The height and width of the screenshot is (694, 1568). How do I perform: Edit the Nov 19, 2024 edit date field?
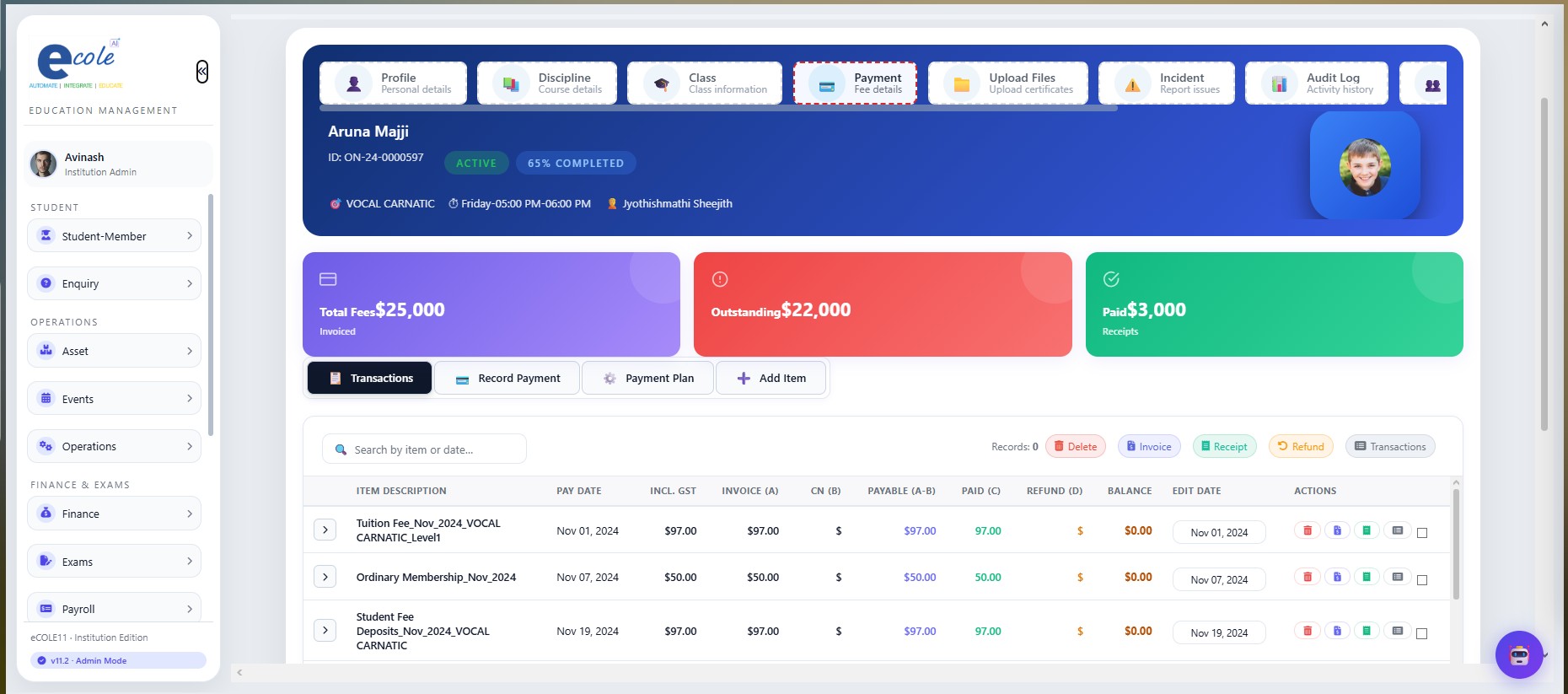click(x=1219, y=632)
